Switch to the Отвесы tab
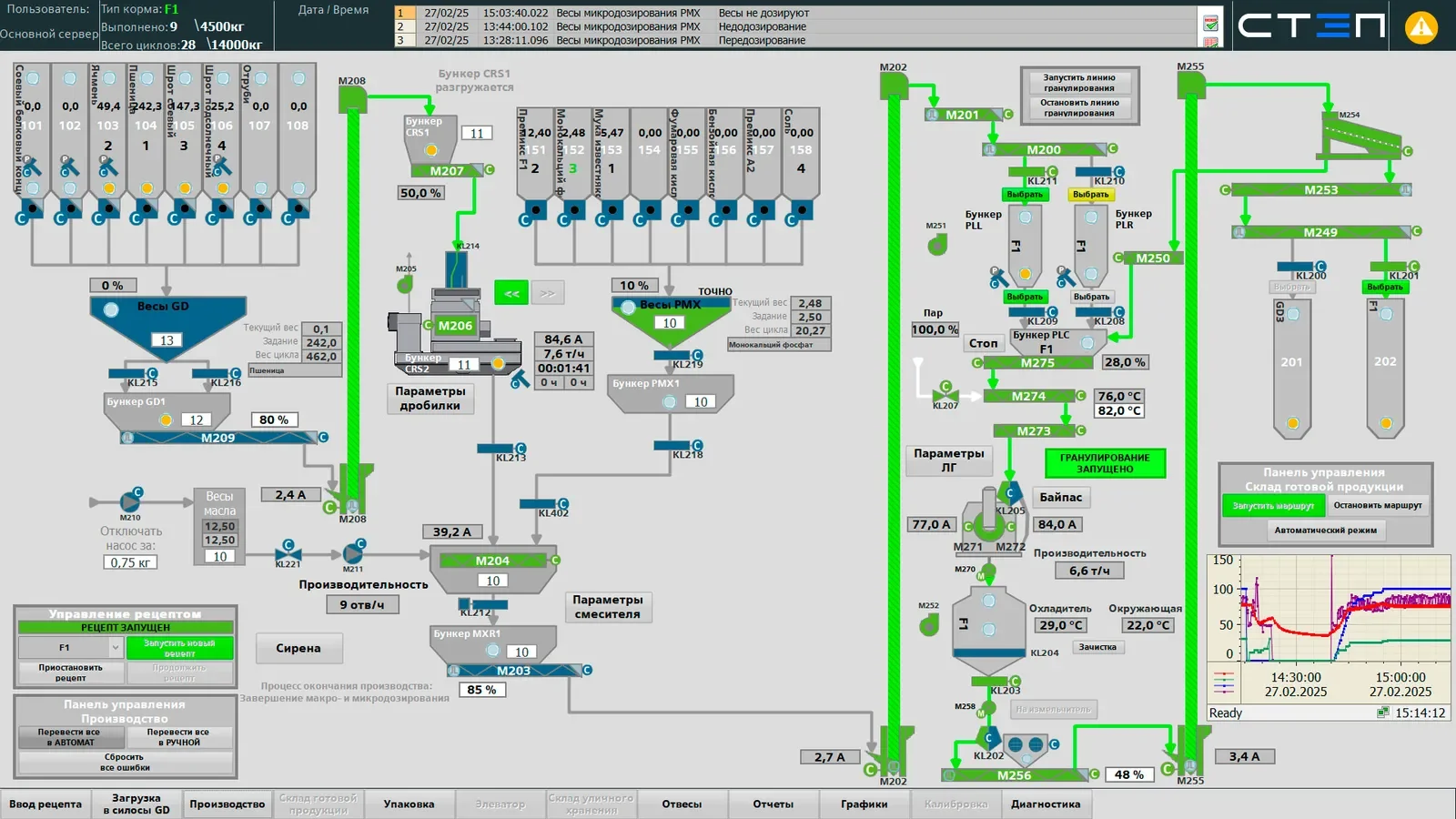Viewport: 1456px width, 819px height. tap(682, 804)
